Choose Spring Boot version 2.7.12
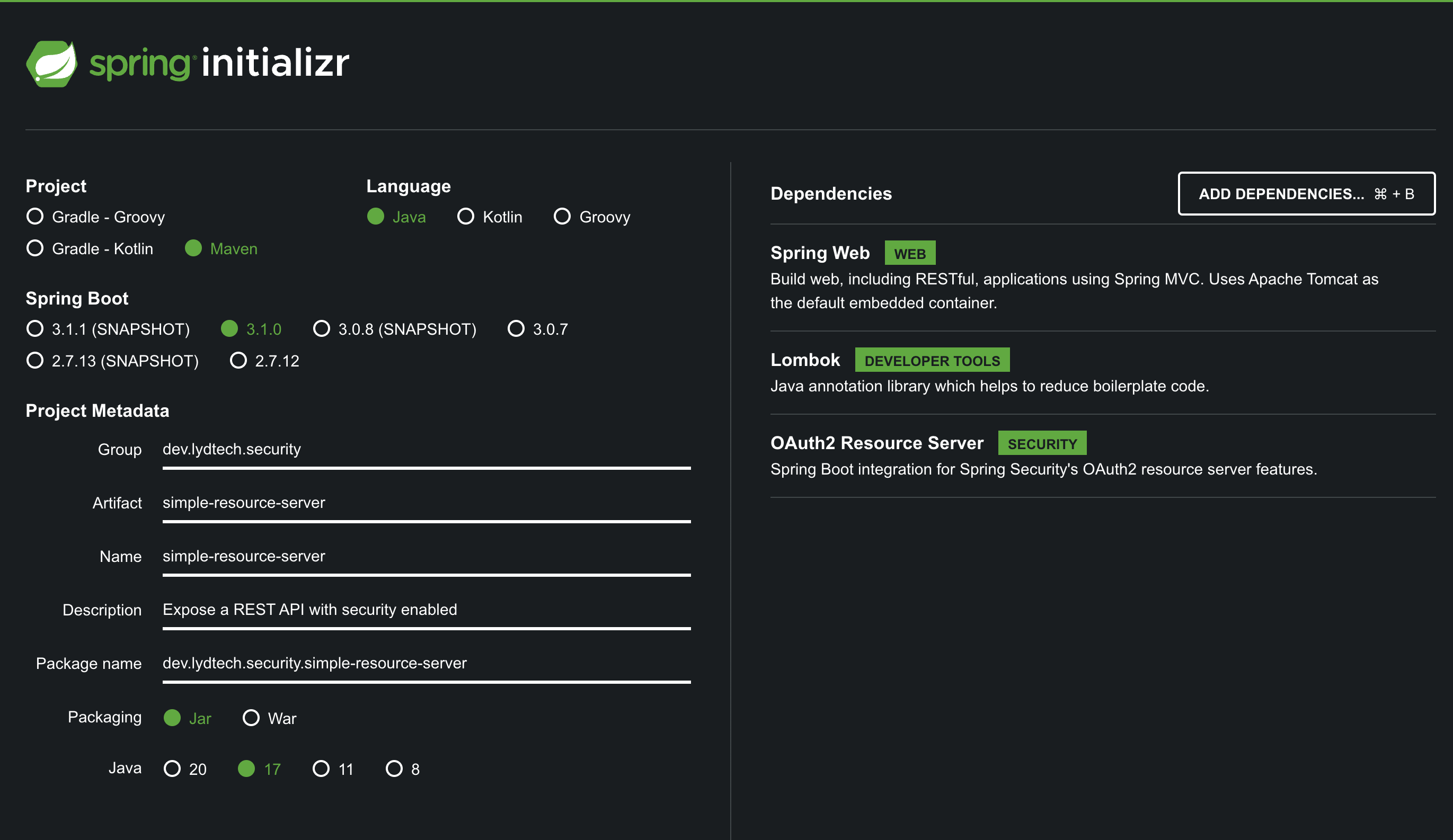The width and height of the screenshot is (1453, 840). [x=264, y=361]
